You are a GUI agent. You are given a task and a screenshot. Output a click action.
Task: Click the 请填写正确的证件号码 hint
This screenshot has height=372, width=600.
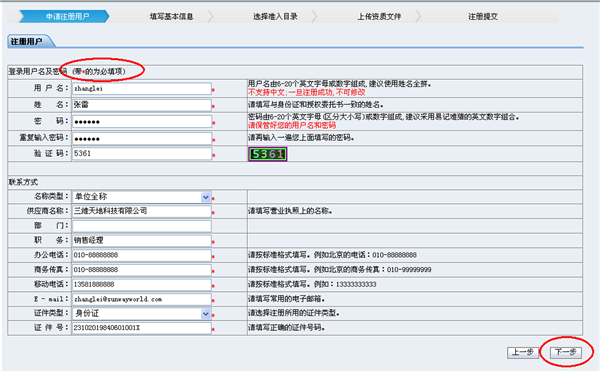[287, 328]
